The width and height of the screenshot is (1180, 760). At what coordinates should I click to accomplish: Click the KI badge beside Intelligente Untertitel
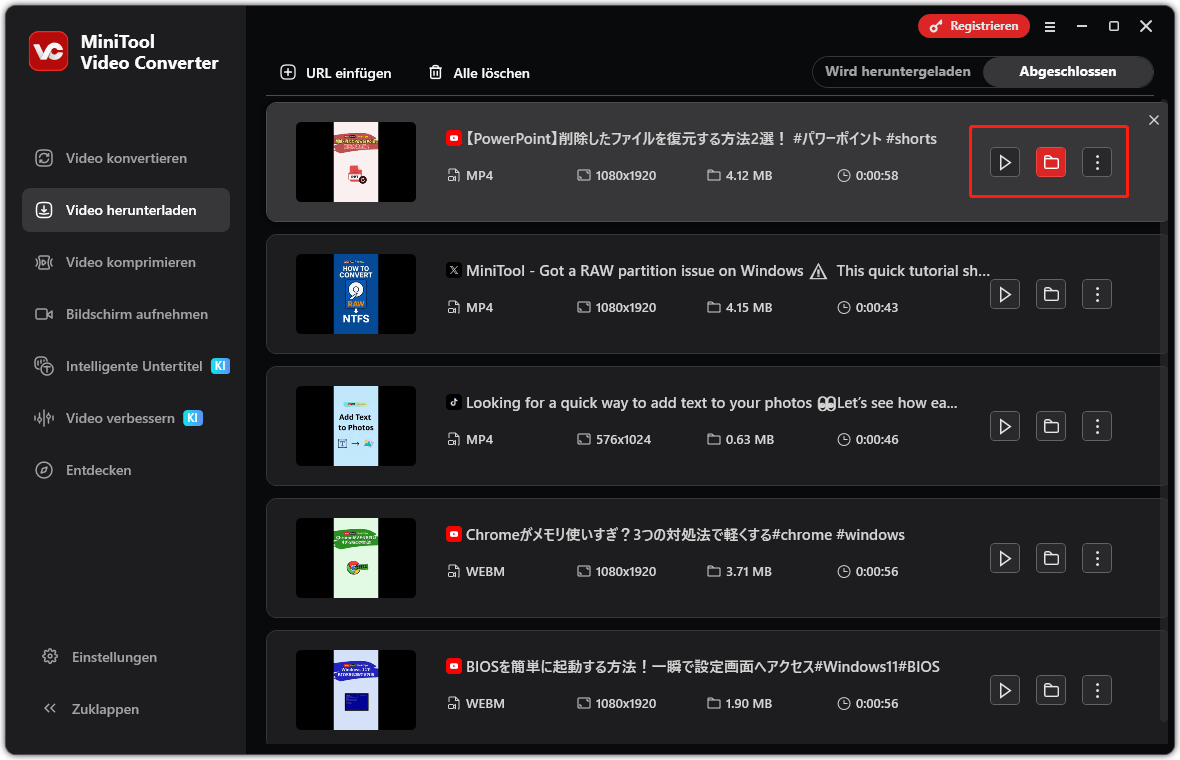[220, 366]
